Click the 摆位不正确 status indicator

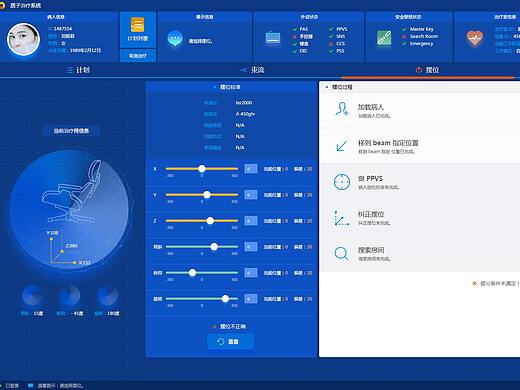(230, 326)
